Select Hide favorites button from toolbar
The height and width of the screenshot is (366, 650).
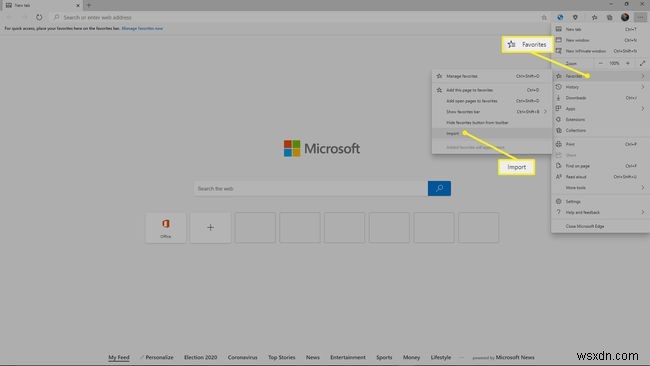click(x=492, y=123)
